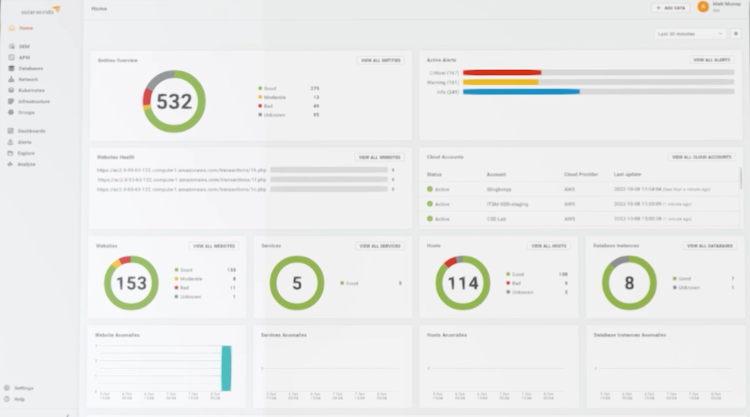Click VIEW ALL HOSTS button
The image size is (750, 417).
[549, 246]
